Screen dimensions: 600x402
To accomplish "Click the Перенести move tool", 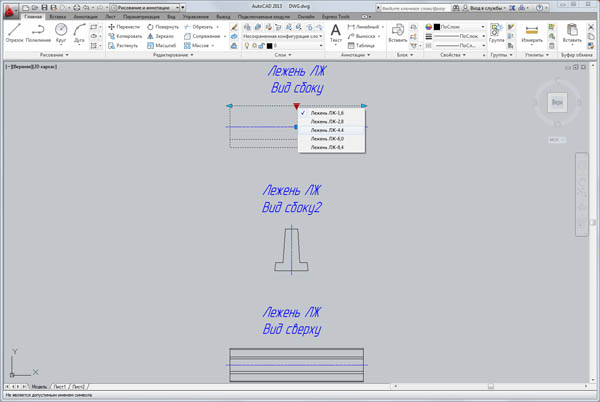I will point(124,27).
